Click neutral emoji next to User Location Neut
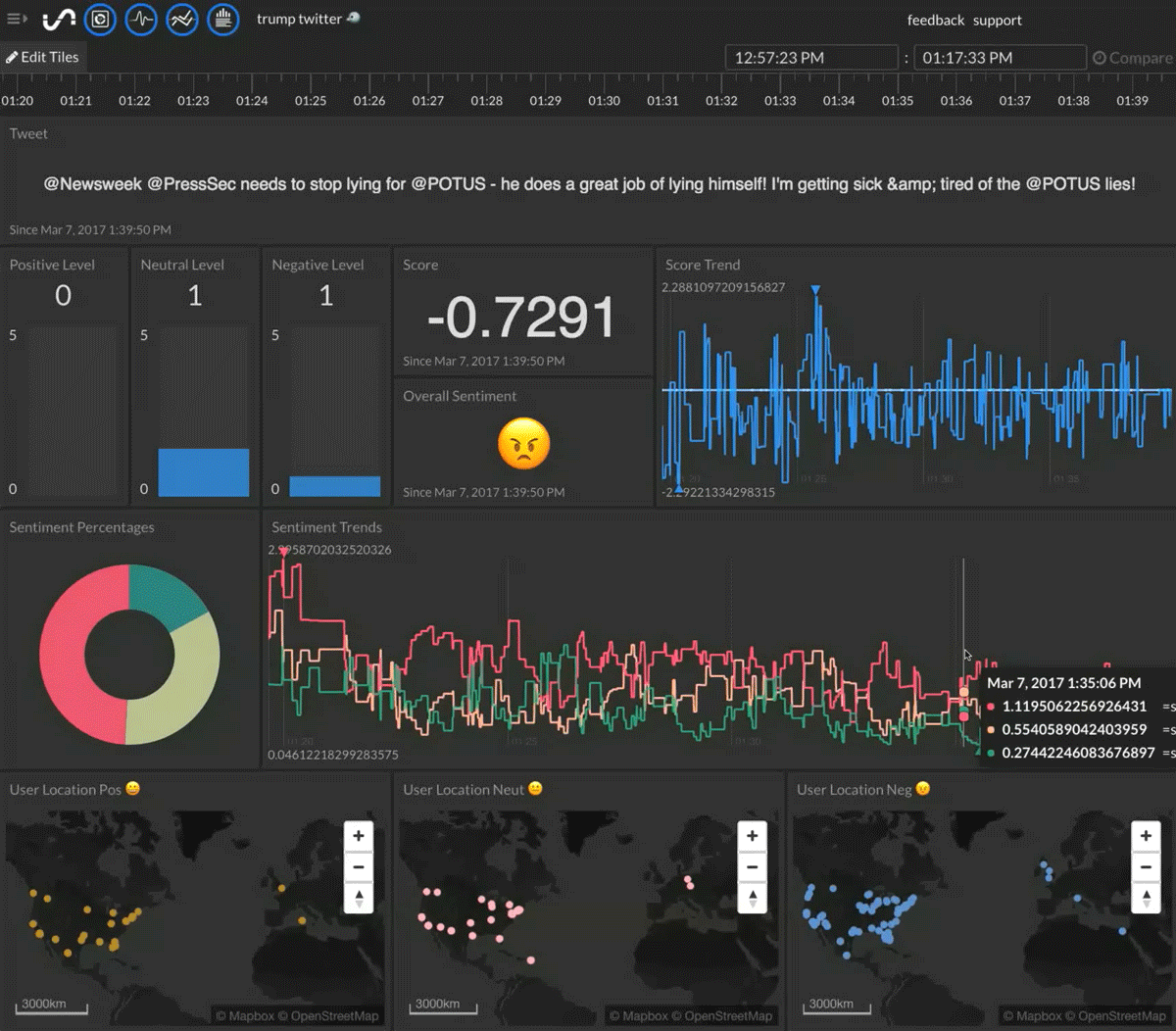The image size is (1176, 1031). (x=535, y=788)
